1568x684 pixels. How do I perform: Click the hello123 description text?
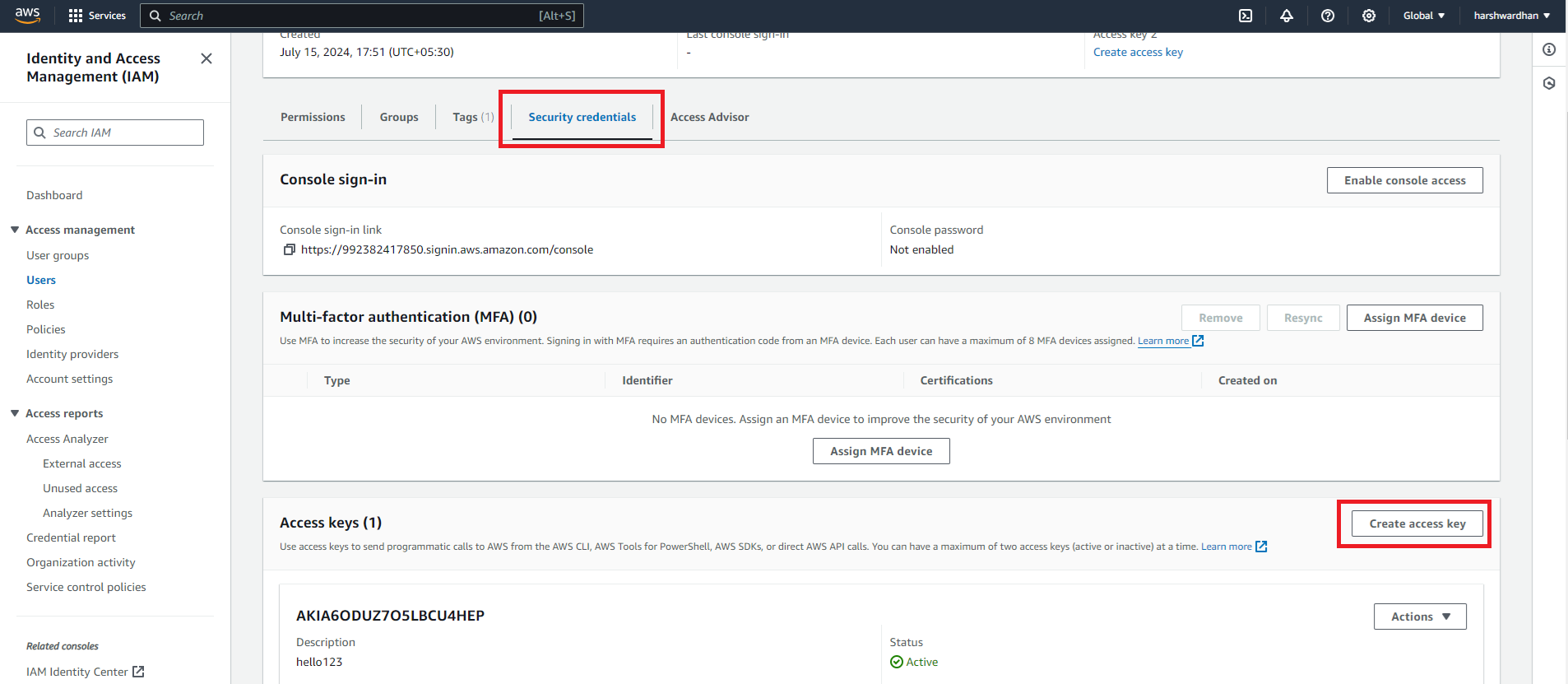click(x=319, y=662)
